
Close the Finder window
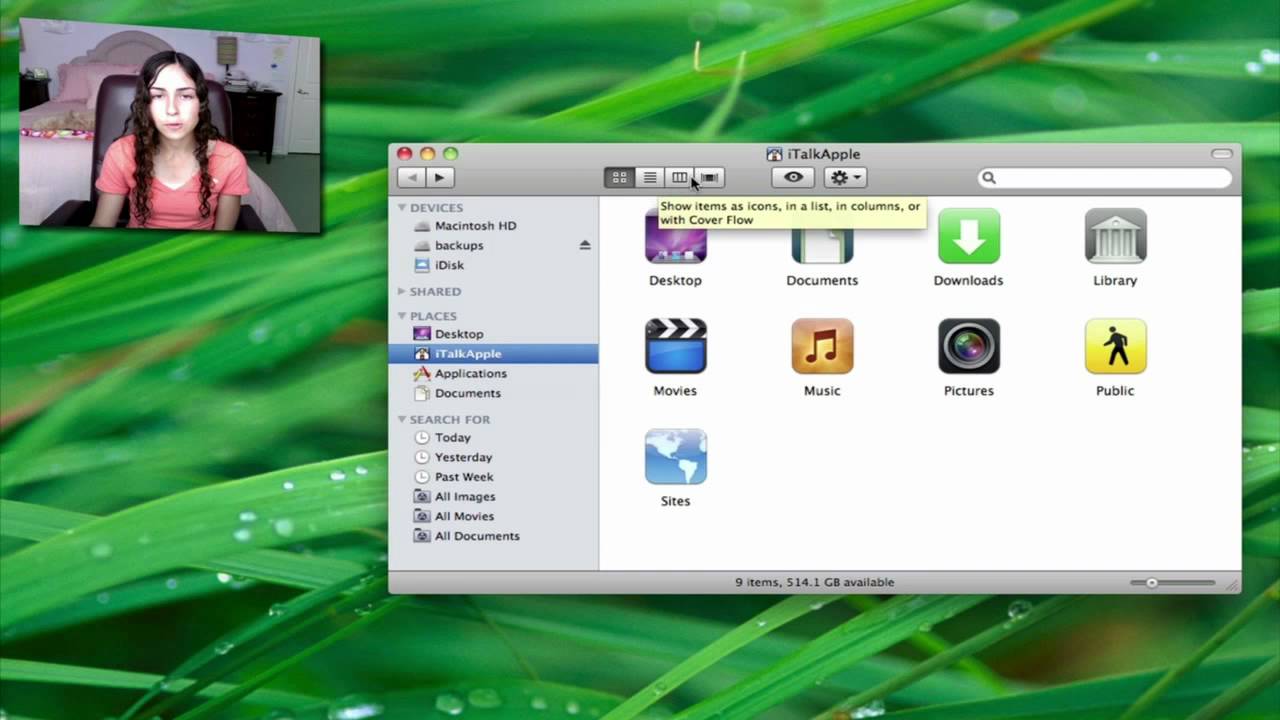pos(404,154)
